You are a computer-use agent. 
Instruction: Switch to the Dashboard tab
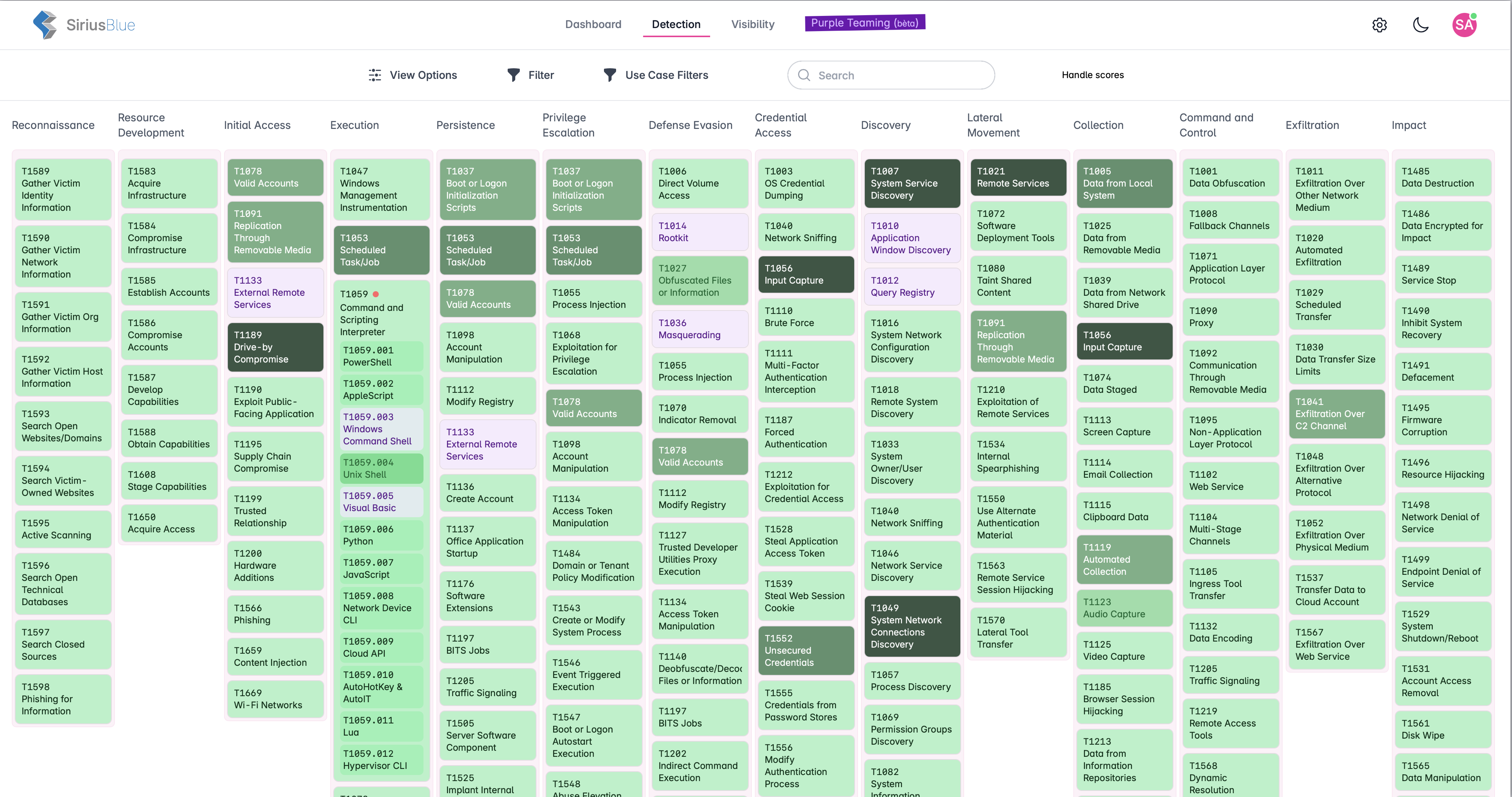tap(593, 24)
